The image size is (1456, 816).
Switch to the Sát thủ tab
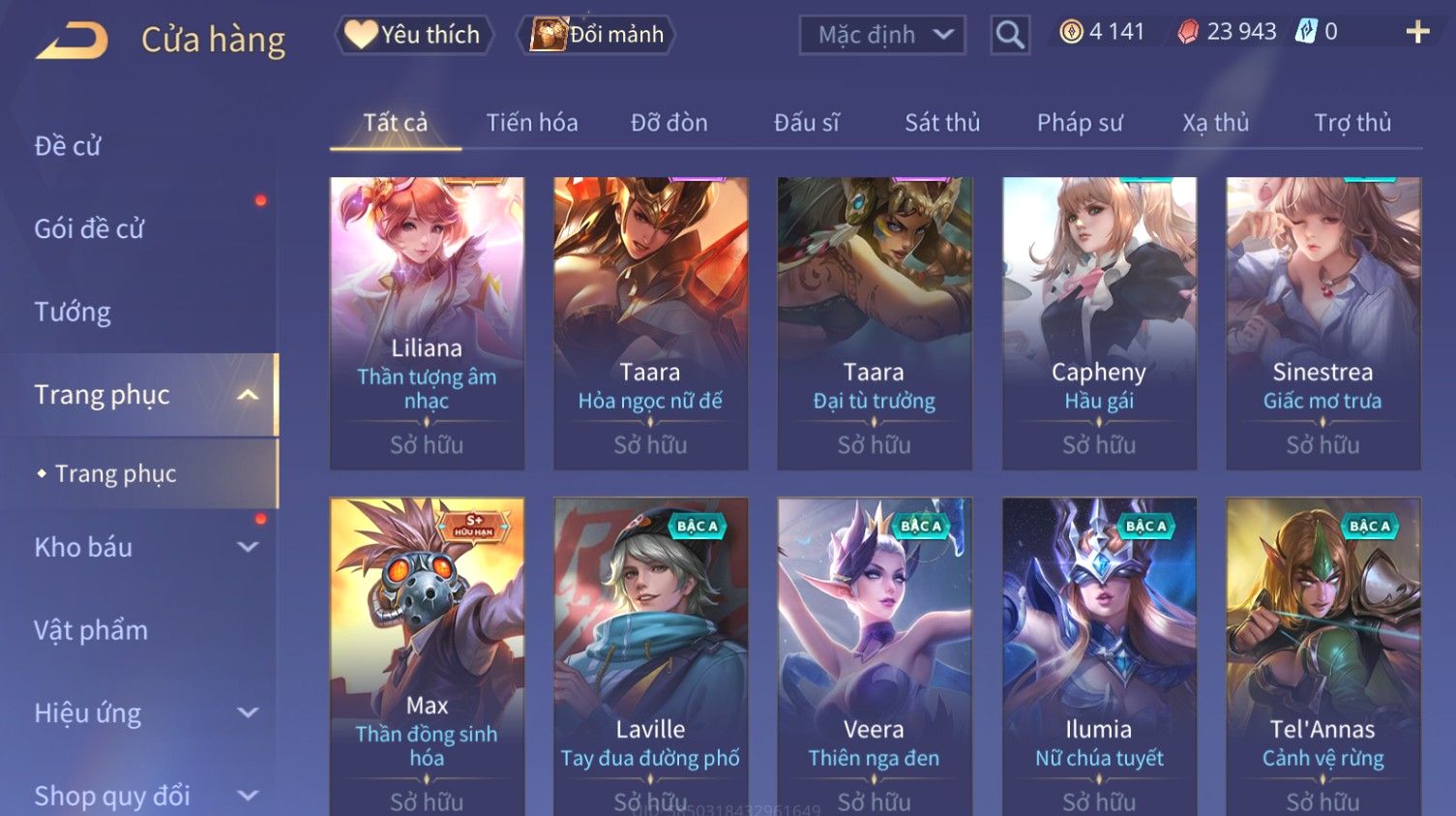coord(942,123)
